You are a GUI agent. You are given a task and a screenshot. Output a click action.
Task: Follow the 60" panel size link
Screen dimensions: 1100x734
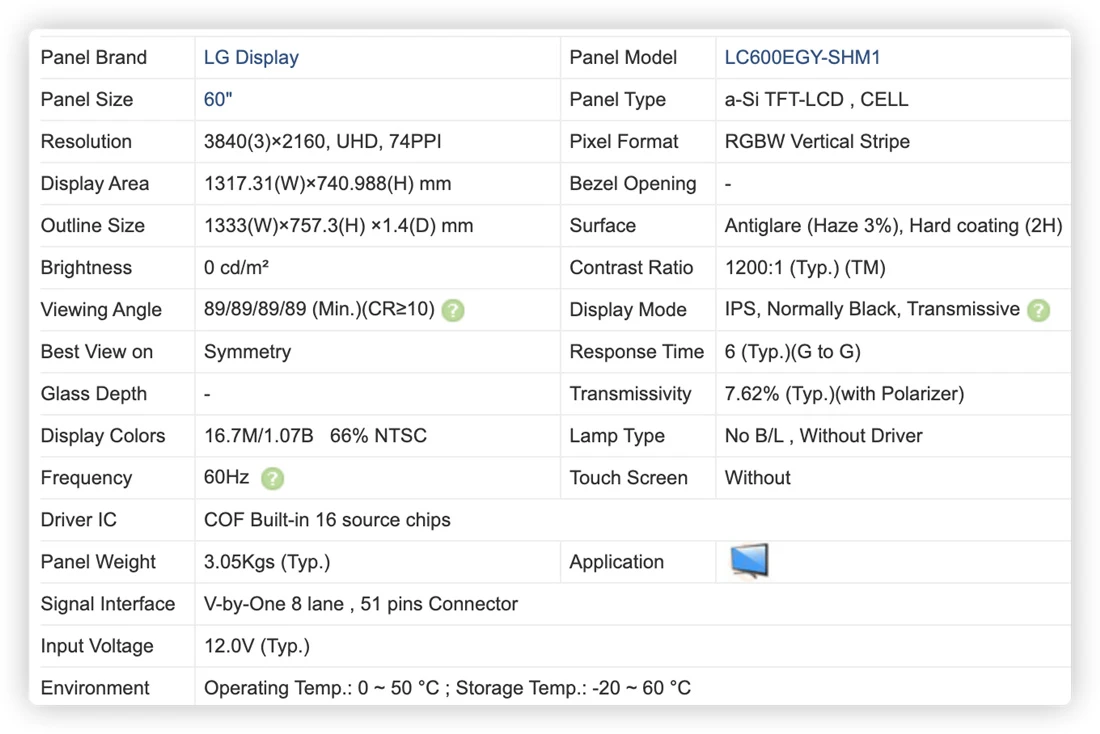tap(217, 100)
